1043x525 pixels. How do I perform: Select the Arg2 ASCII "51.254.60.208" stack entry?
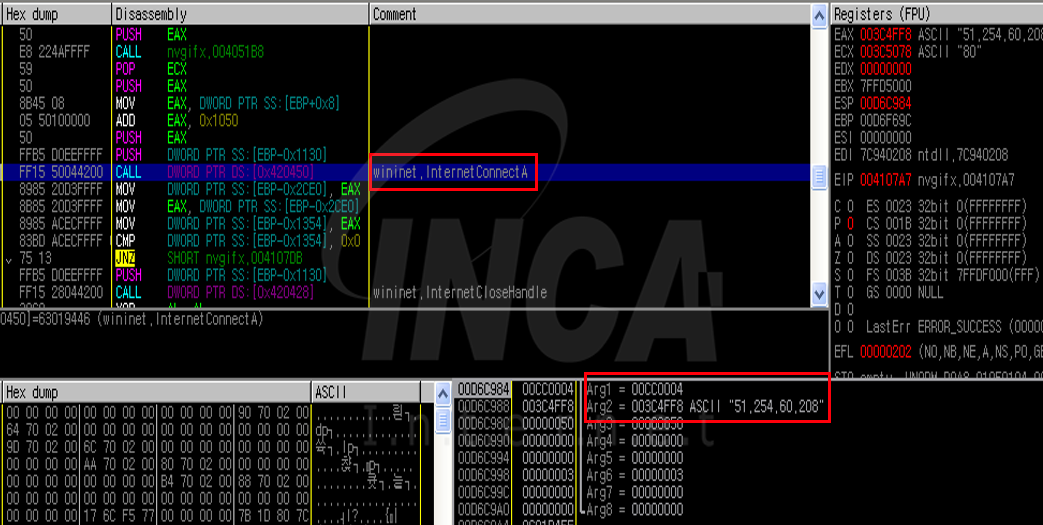click(705, 406)
